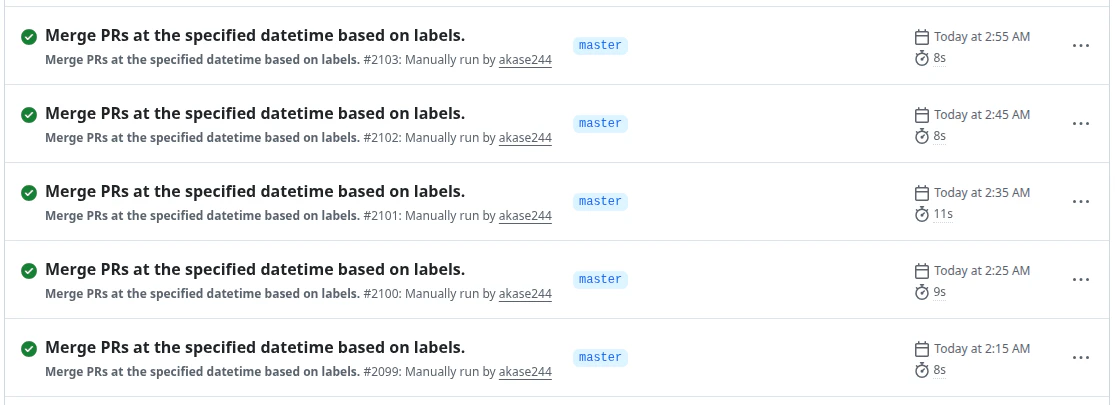Open akase244 user link on run #2103
This screenshot has width=1115, height=405.
point(525,59)
